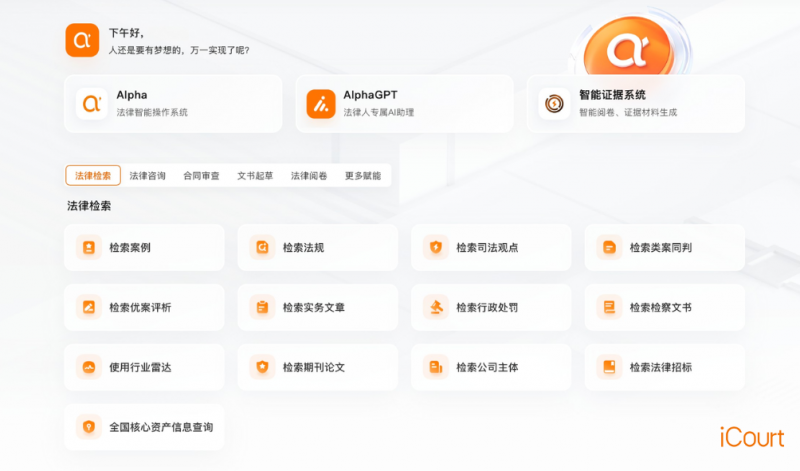Open 全国核心资产信息查询
The image size is (800, 471).
pos(144,427)
